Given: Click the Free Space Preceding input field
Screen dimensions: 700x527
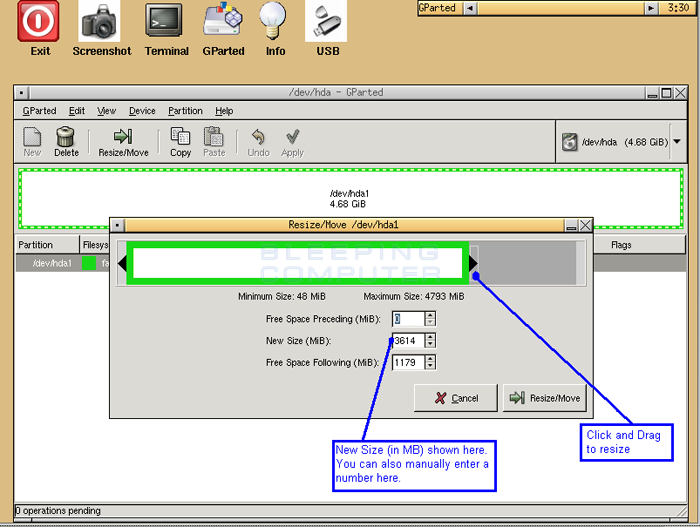Looking at the screenshot, I should 408,319.
